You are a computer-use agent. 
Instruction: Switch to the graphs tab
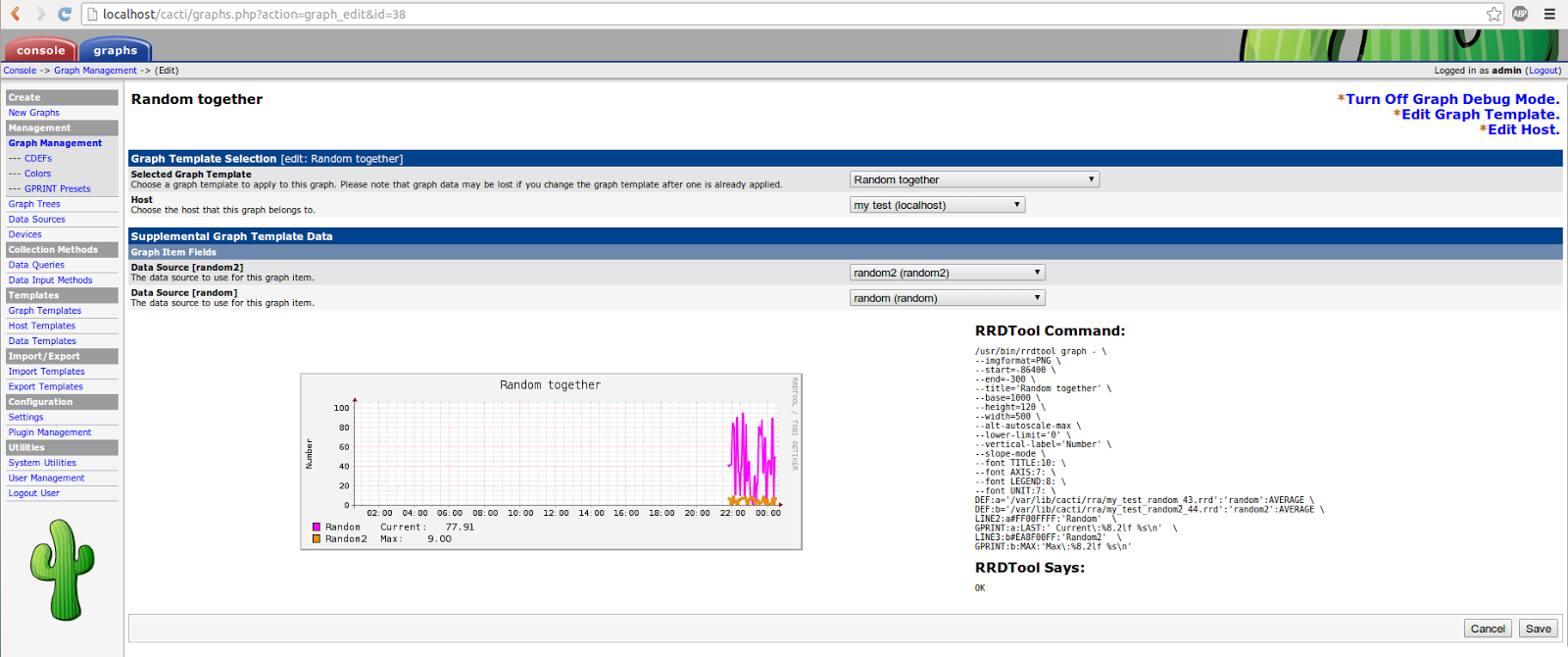pos(116,50)
